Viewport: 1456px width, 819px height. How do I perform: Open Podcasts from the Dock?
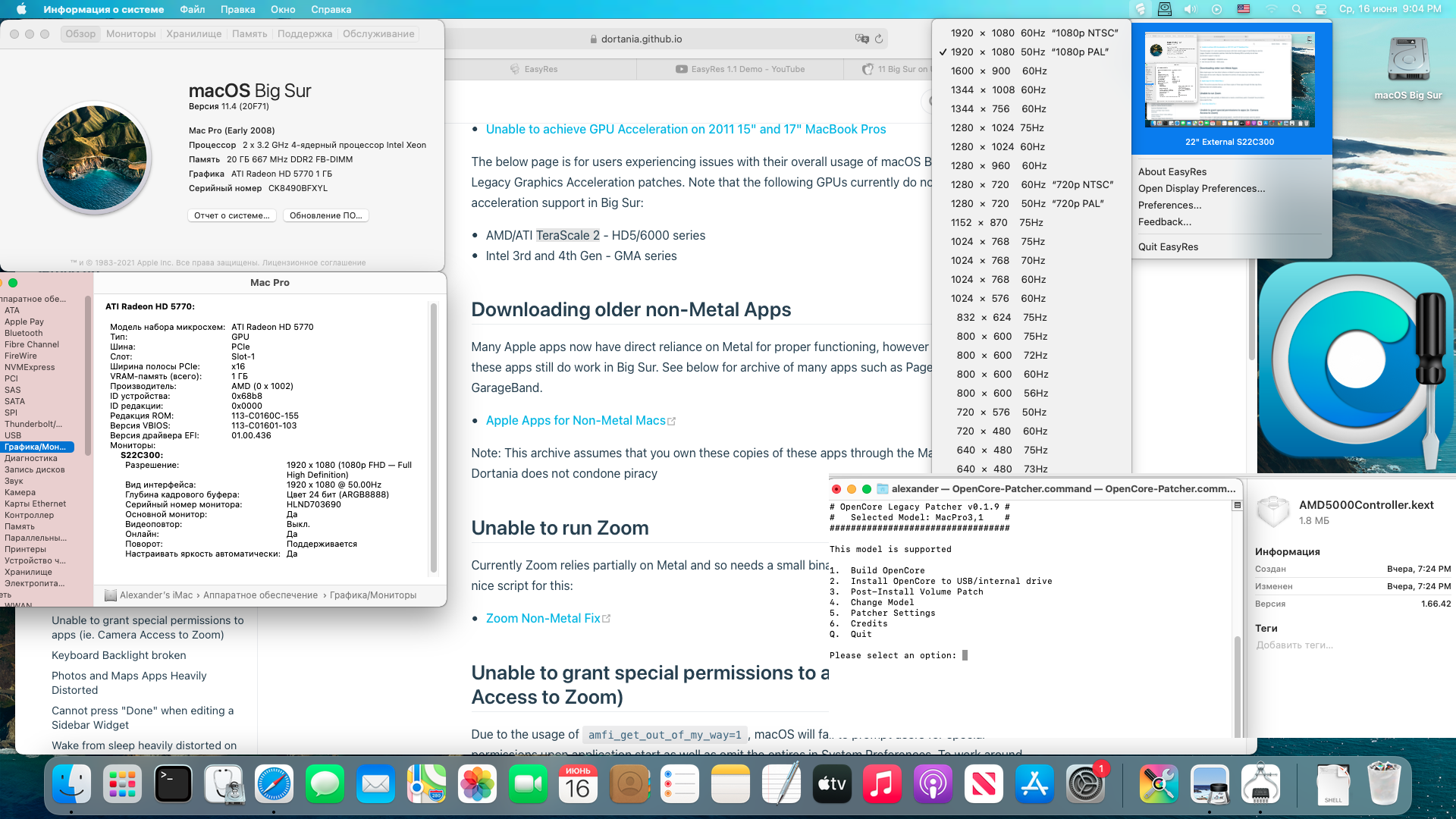pyautogui.click(x=934, y=785)
